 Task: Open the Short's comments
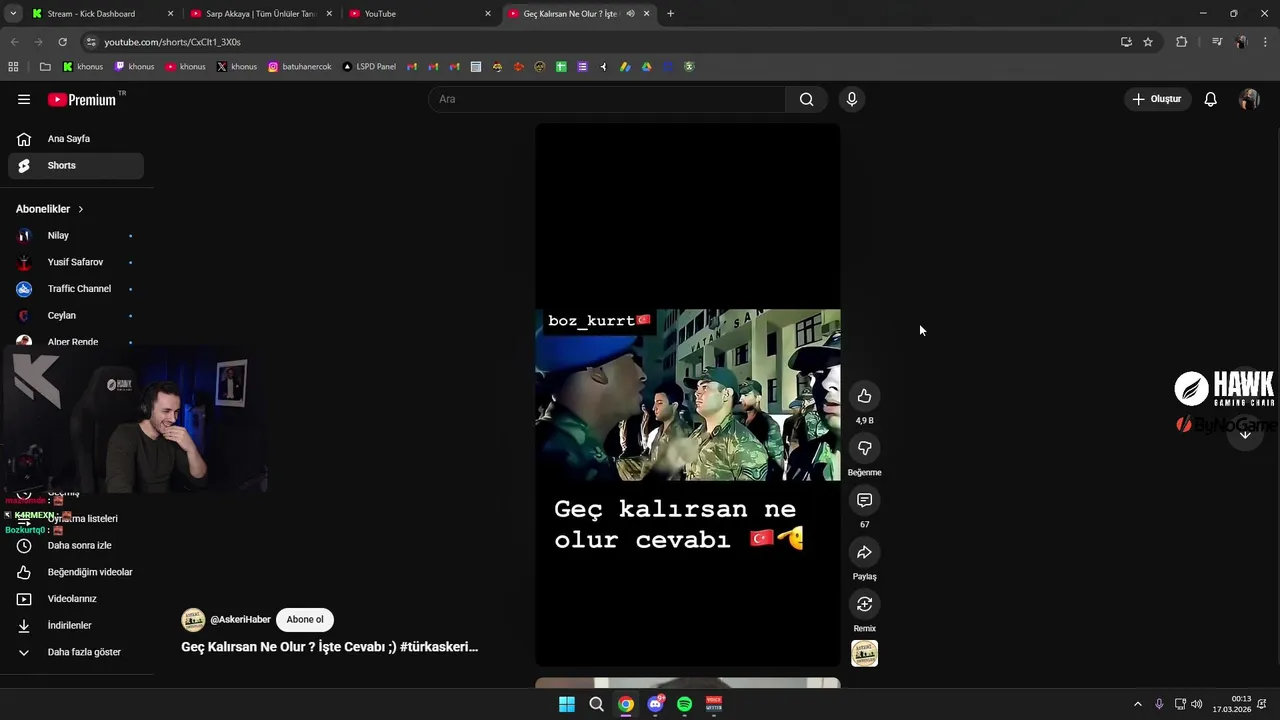click(x=865, y=500)
